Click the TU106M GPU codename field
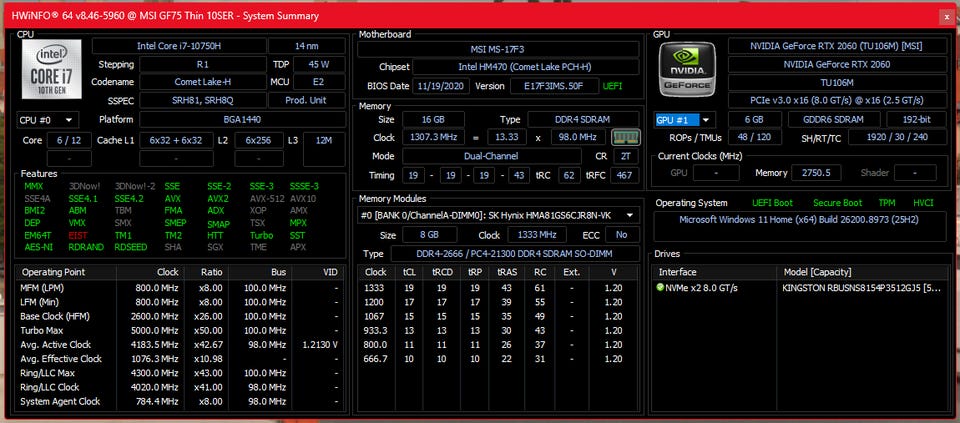Image resolution: width=960 pixels, height=423 pixels. pyautogui.click(x=836, y=82)
